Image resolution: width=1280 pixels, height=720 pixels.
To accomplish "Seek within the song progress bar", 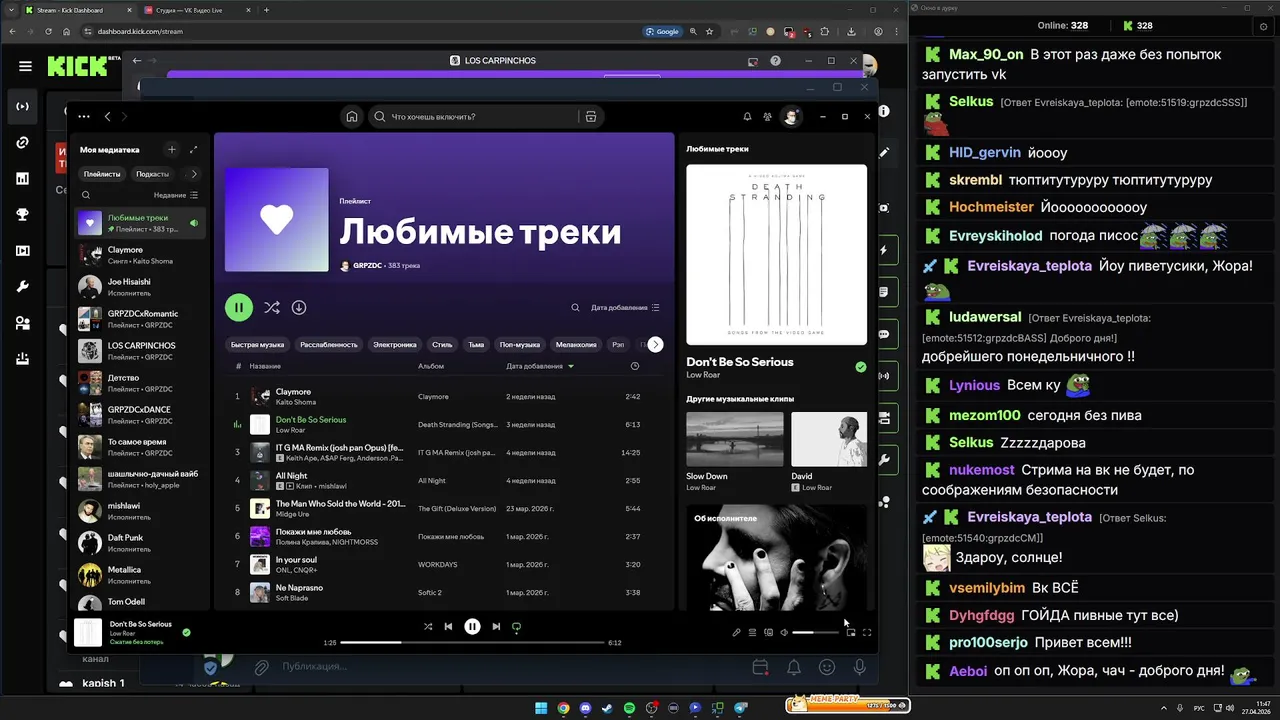I will tap(471, 642).
